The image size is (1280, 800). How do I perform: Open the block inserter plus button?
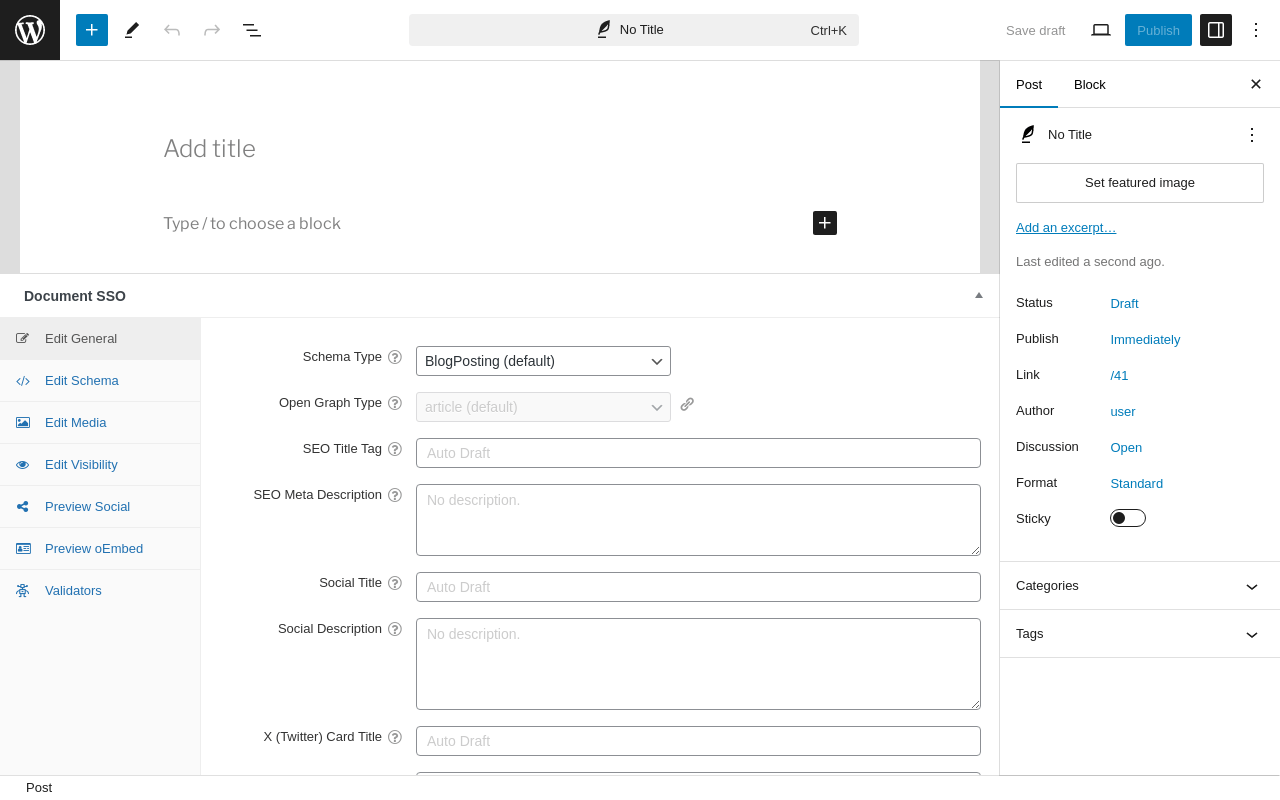(x=92, y=30)
